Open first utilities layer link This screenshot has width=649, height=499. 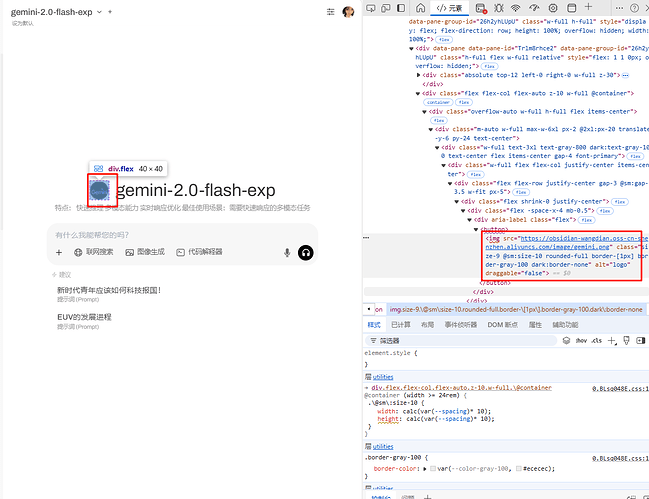pos(383,377)
